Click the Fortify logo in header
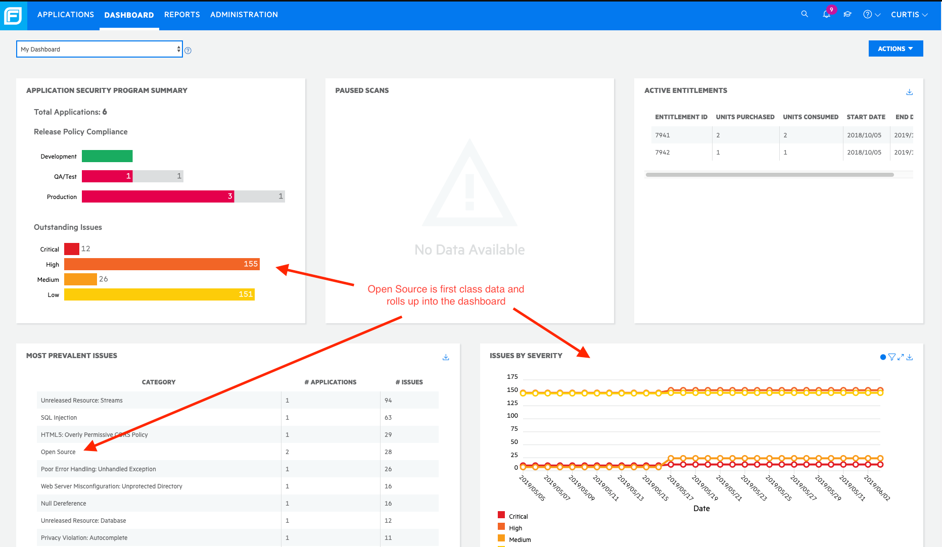The image size is (942, 547). tap(13, 15)
